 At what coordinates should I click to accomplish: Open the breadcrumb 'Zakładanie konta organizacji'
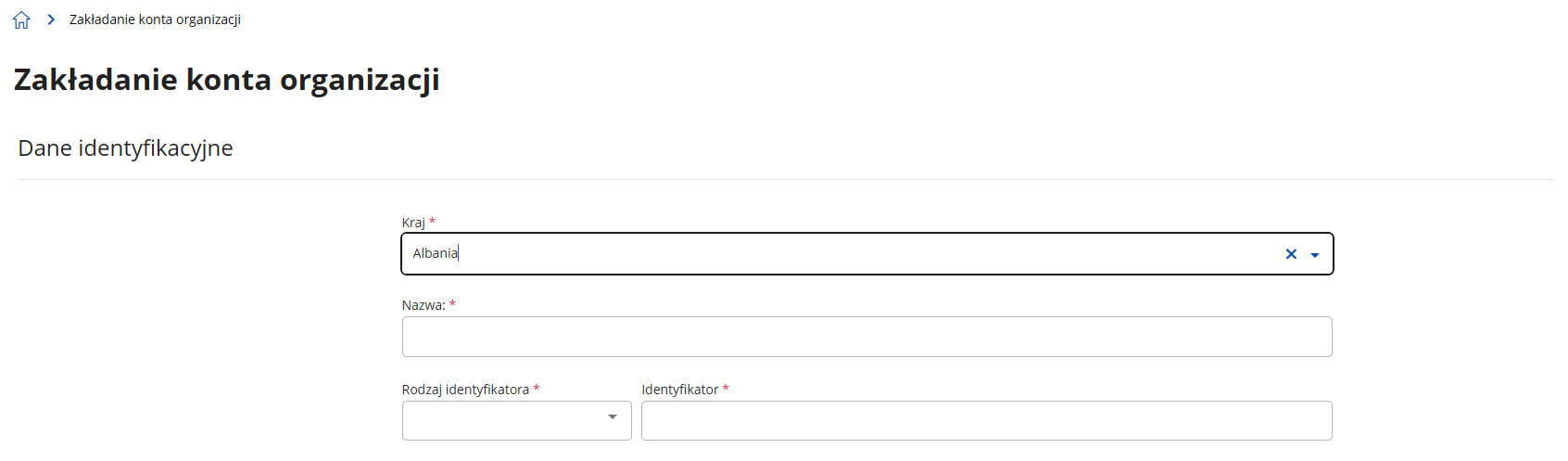click(155, 19)
